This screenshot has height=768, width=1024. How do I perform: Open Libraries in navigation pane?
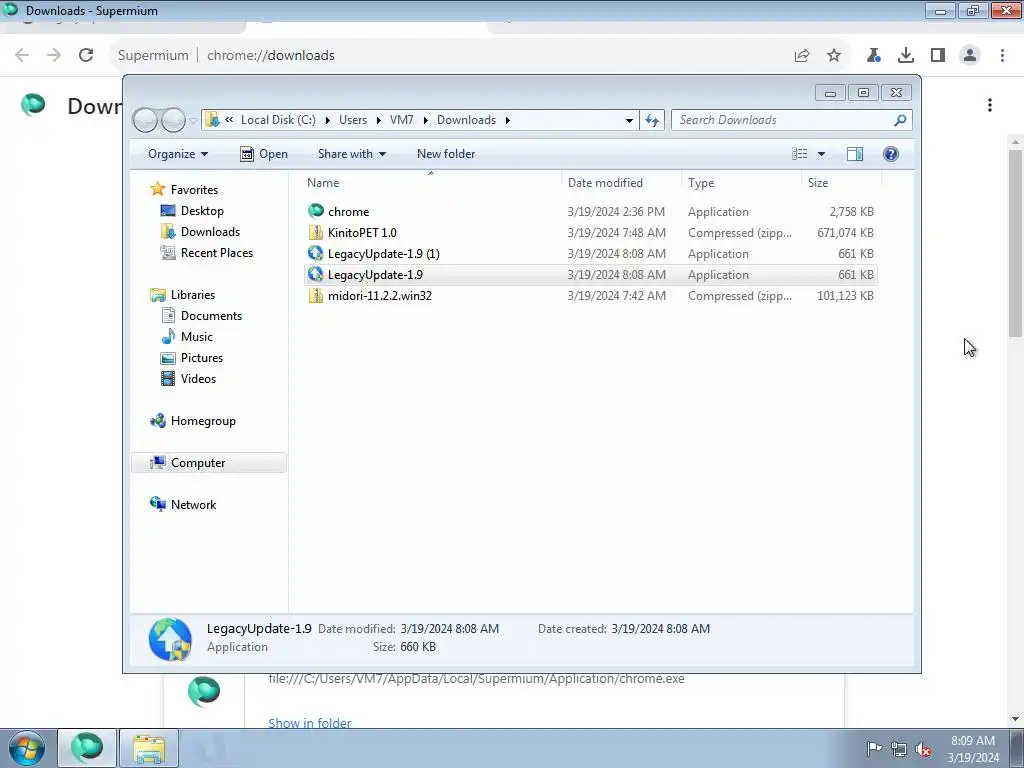click(x=193, y=295)
